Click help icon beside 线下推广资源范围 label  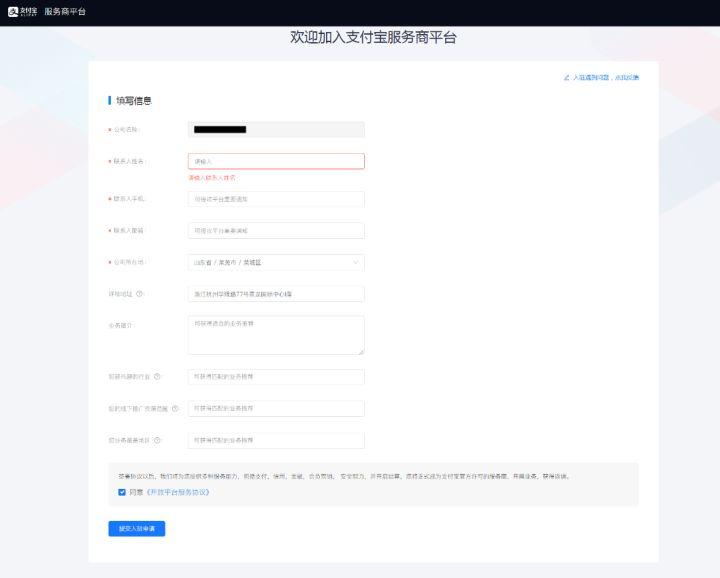pos(174,408)
